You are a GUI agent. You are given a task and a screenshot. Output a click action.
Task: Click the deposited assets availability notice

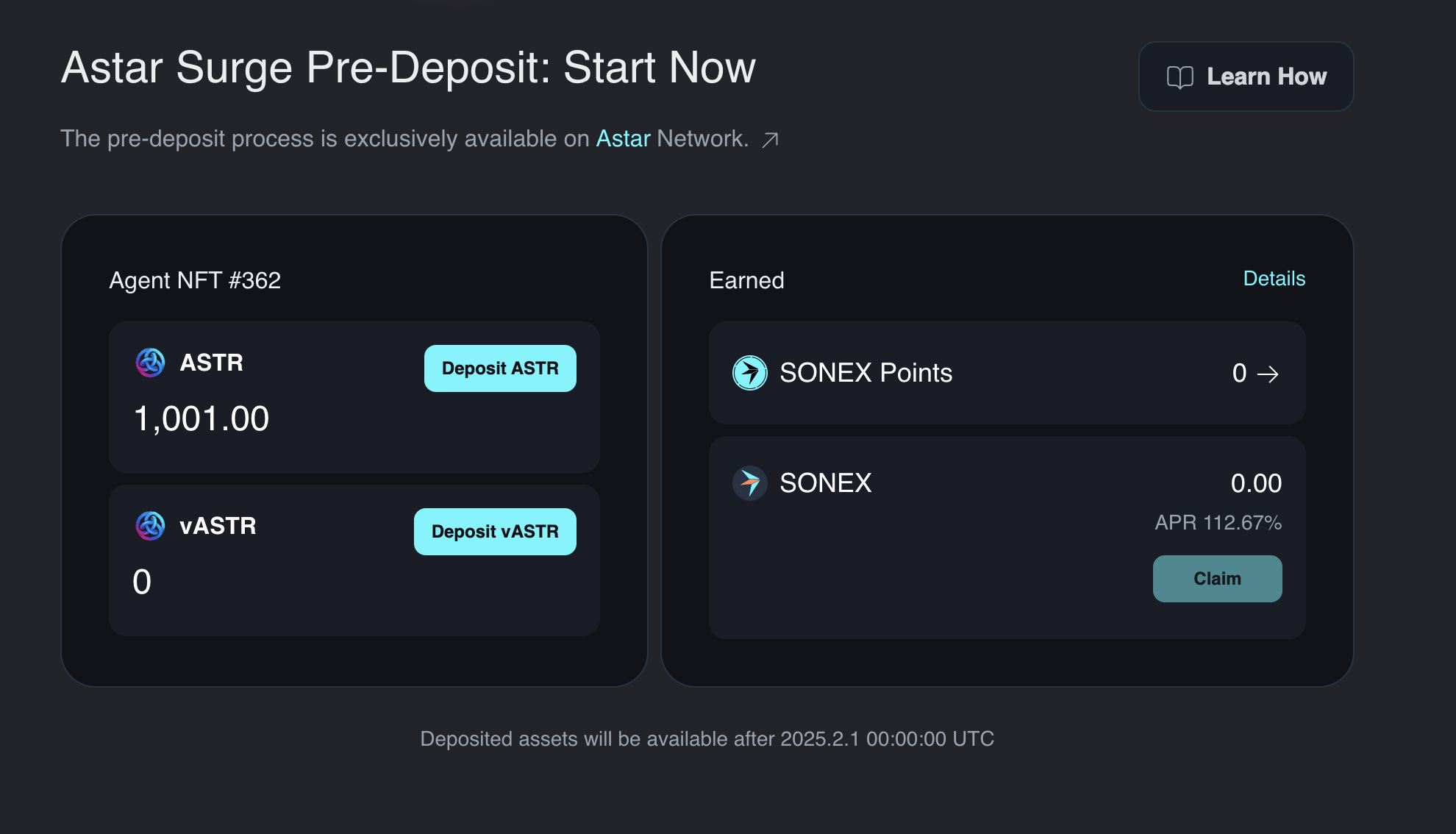[707, 738]
